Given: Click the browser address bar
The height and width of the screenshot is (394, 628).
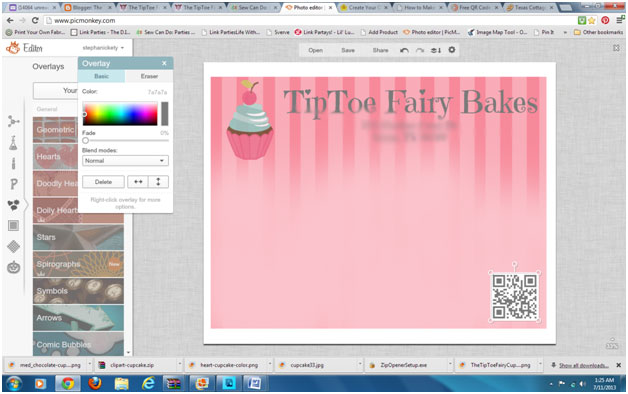Looking at the screenshot, I should pyautogui.click(x=308, y=20).
